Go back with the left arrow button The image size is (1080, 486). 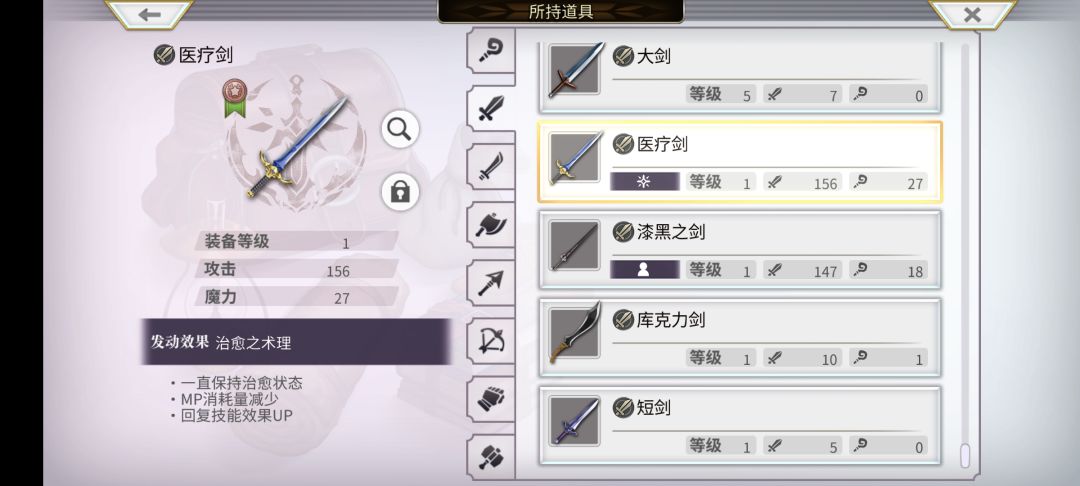click(149, 14)
